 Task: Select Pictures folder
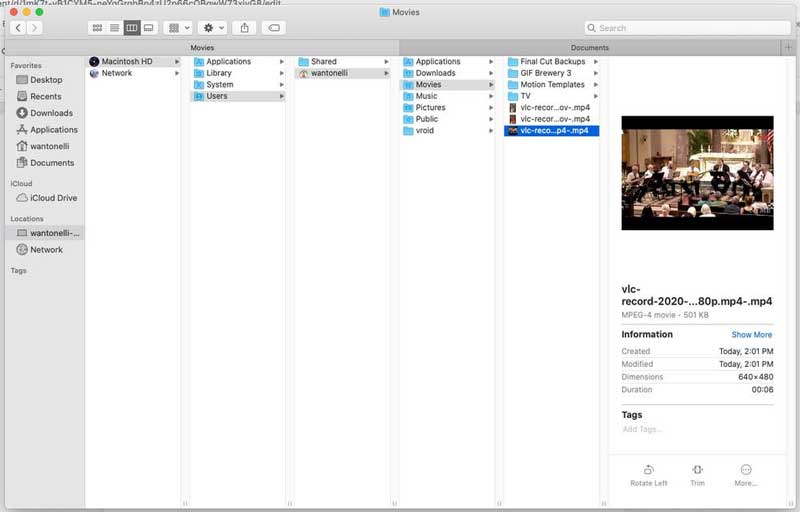coord(448,108)
